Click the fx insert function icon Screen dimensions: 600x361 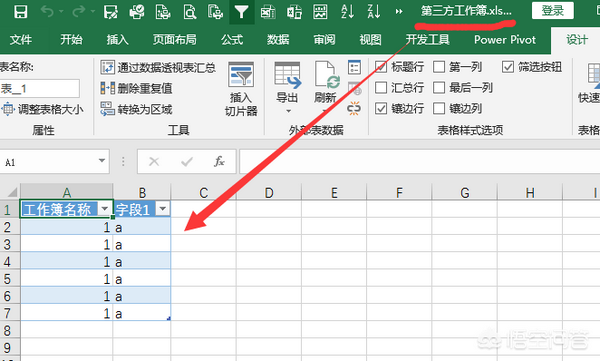click(x=219, y=162)
